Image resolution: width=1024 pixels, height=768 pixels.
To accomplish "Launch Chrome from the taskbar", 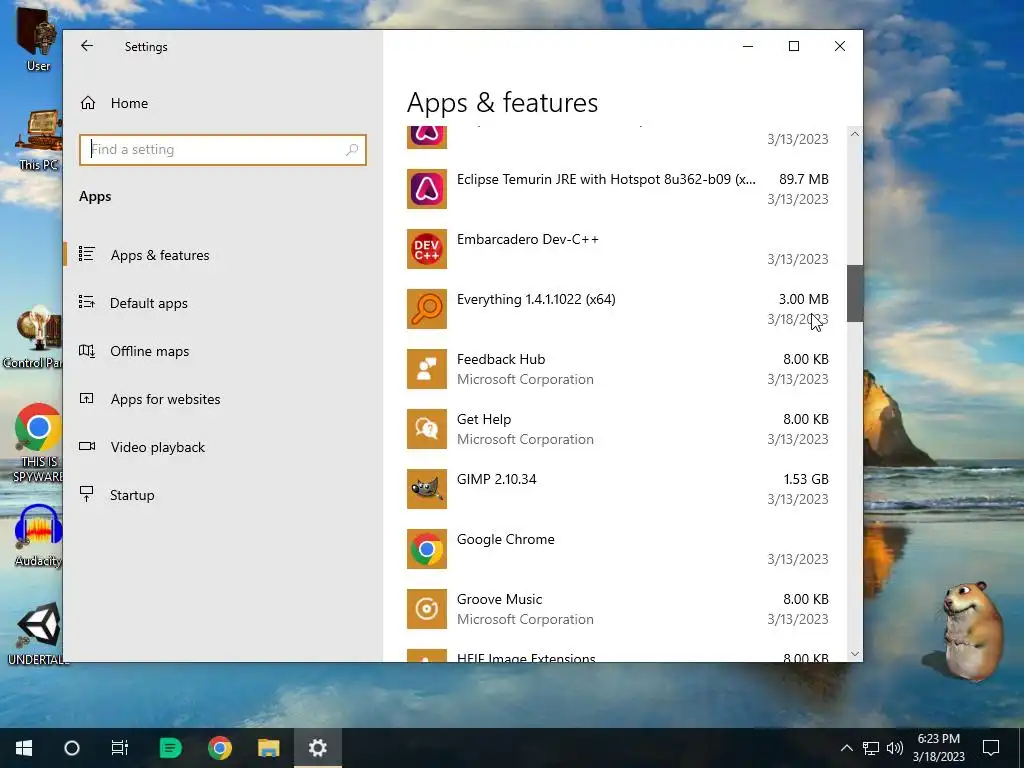I will [x=219, y=748].
